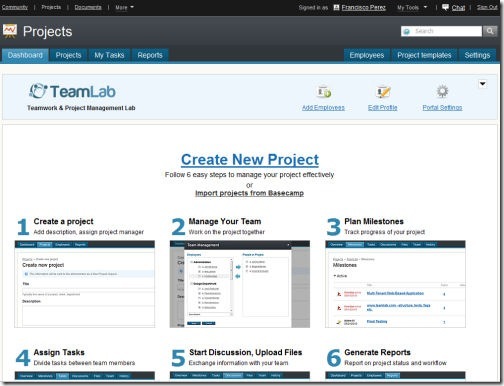
Task: Click the Manage Your Team screenshot thumbnail
Action: click(x=240, y=284)
